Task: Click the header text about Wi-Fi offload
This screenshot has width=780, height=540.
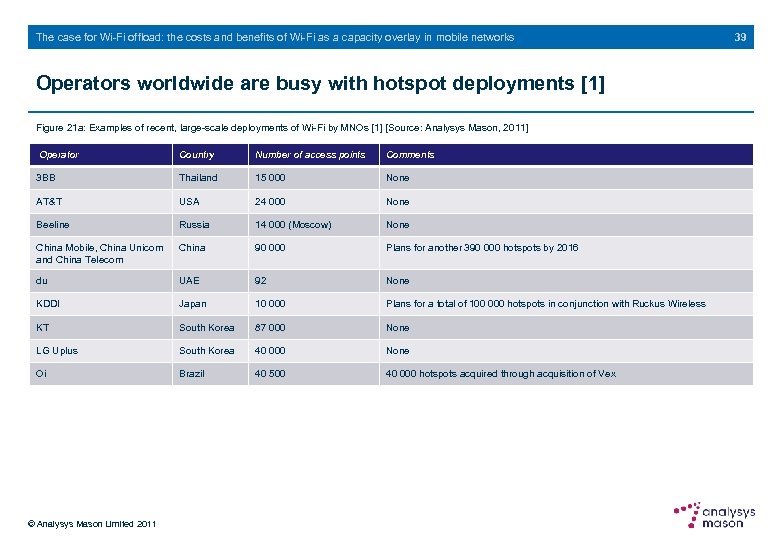Action: 275,37
